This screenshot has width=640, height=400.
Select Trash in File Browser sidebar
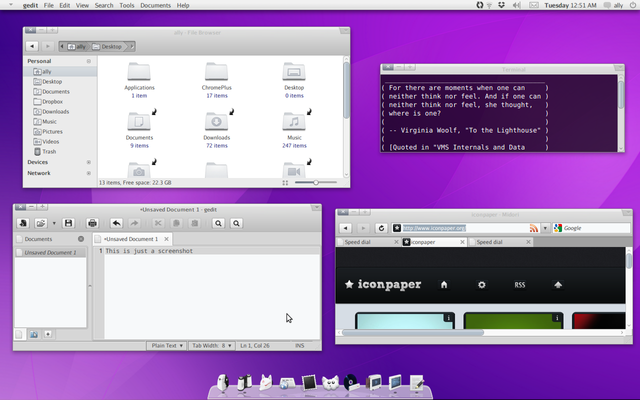click(x=45, y=151)
